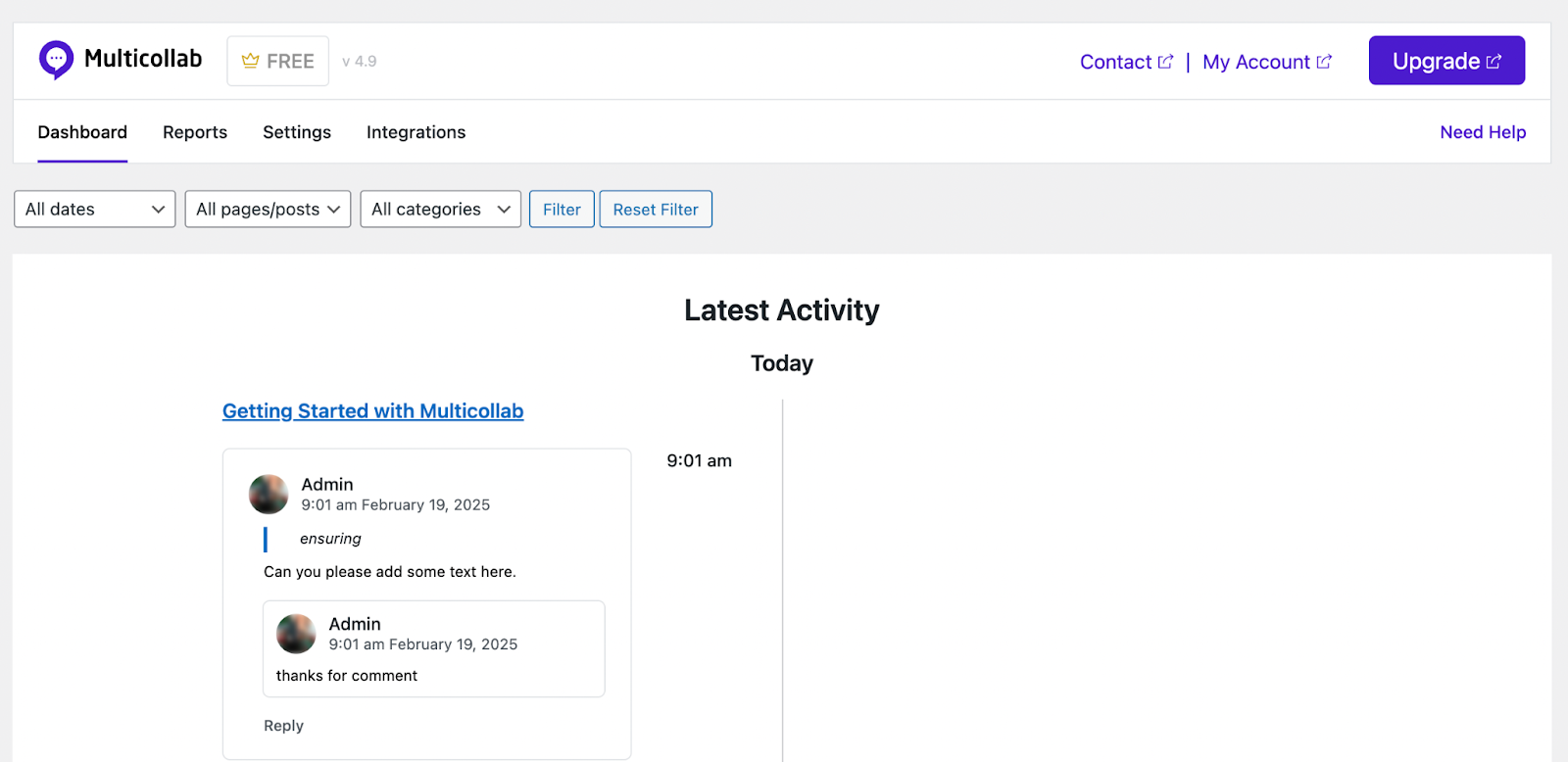The height and width of the screenshot is (762, 1568).
Task: Open the Integrations tab
Action: coord(416,132)
